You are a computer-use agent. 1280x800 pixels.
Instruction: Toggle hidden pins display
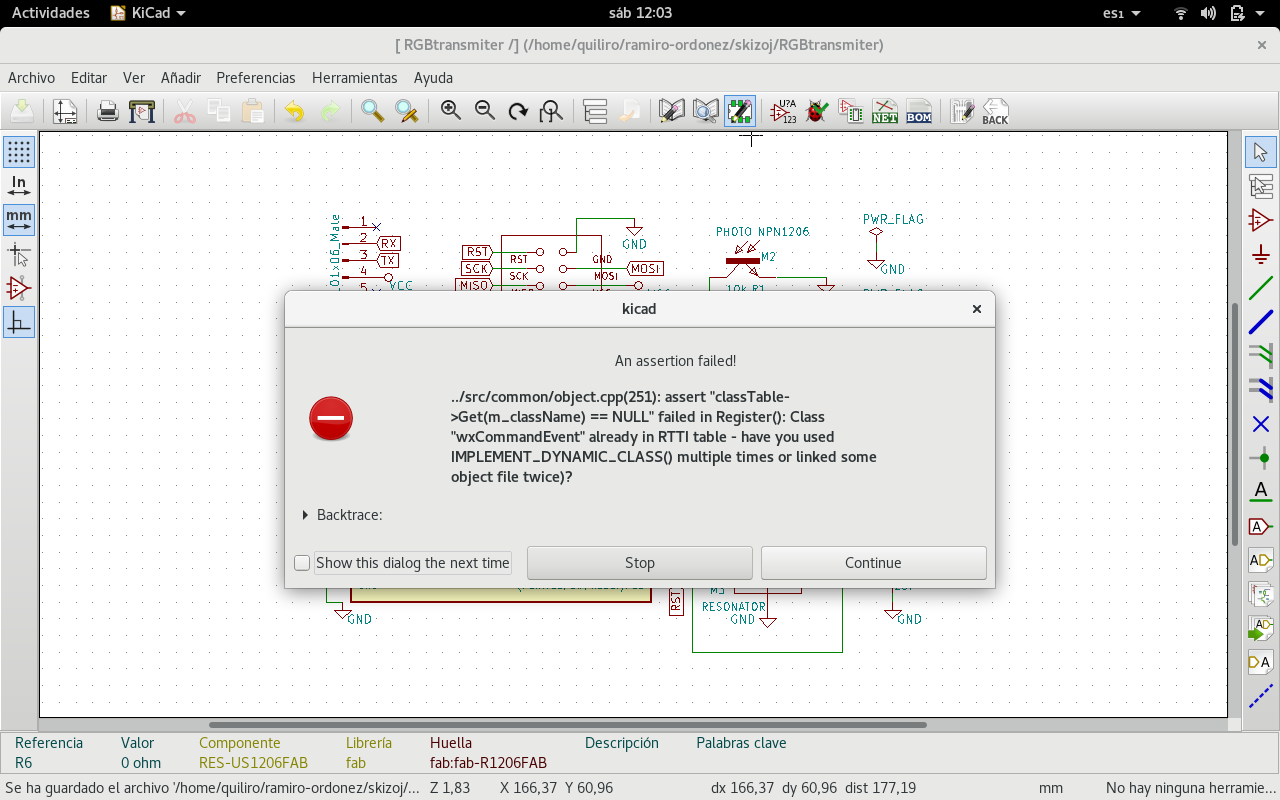[x=19, y=288]
